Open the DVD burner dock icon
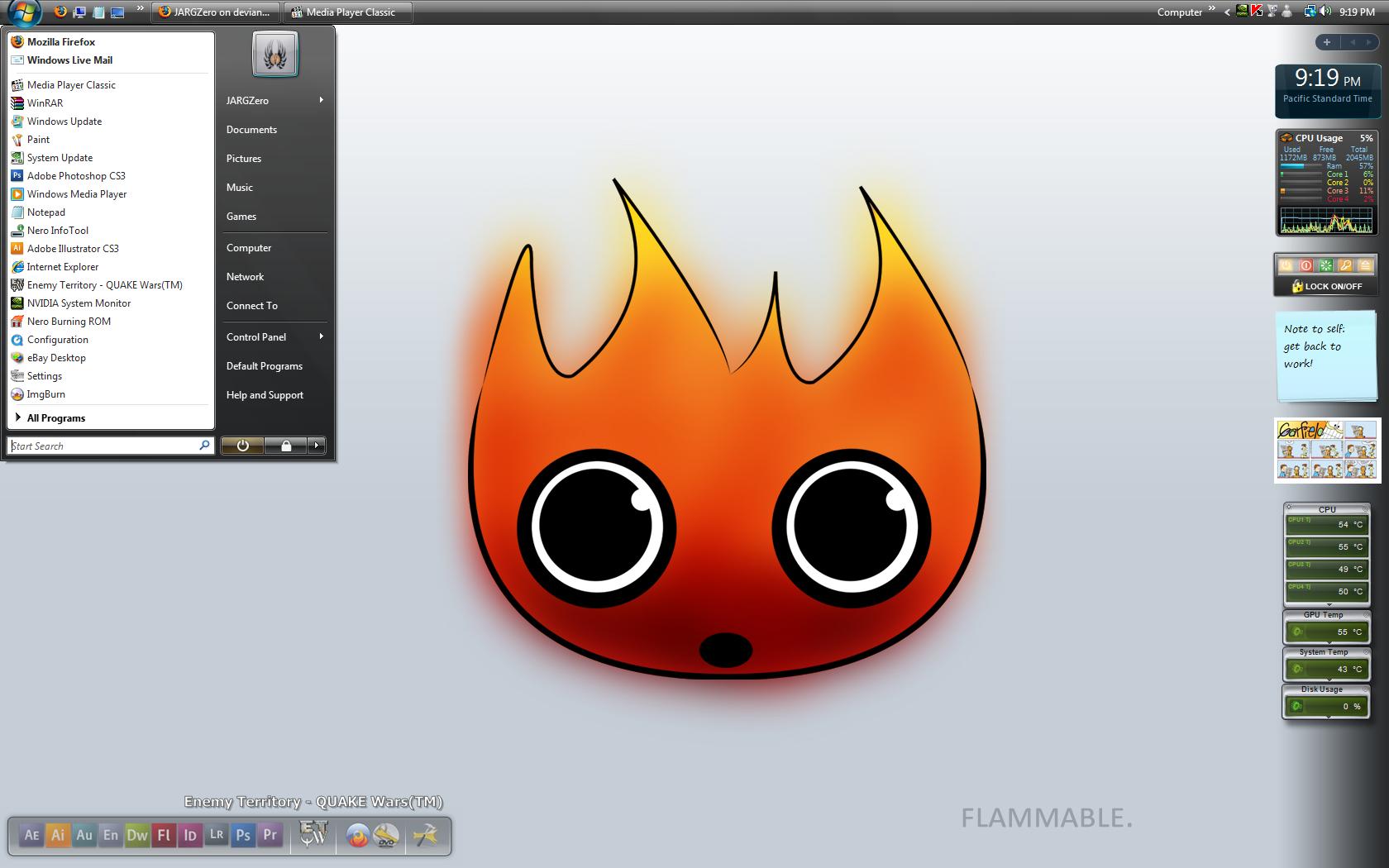Viewport: 1389px width, 868px height. coord(386,836)
